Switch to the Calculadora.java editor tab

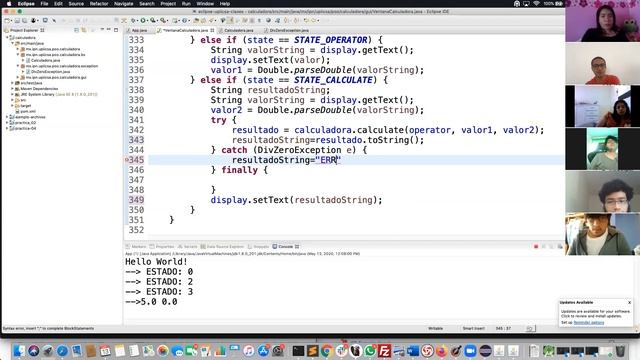coord(238,30)
